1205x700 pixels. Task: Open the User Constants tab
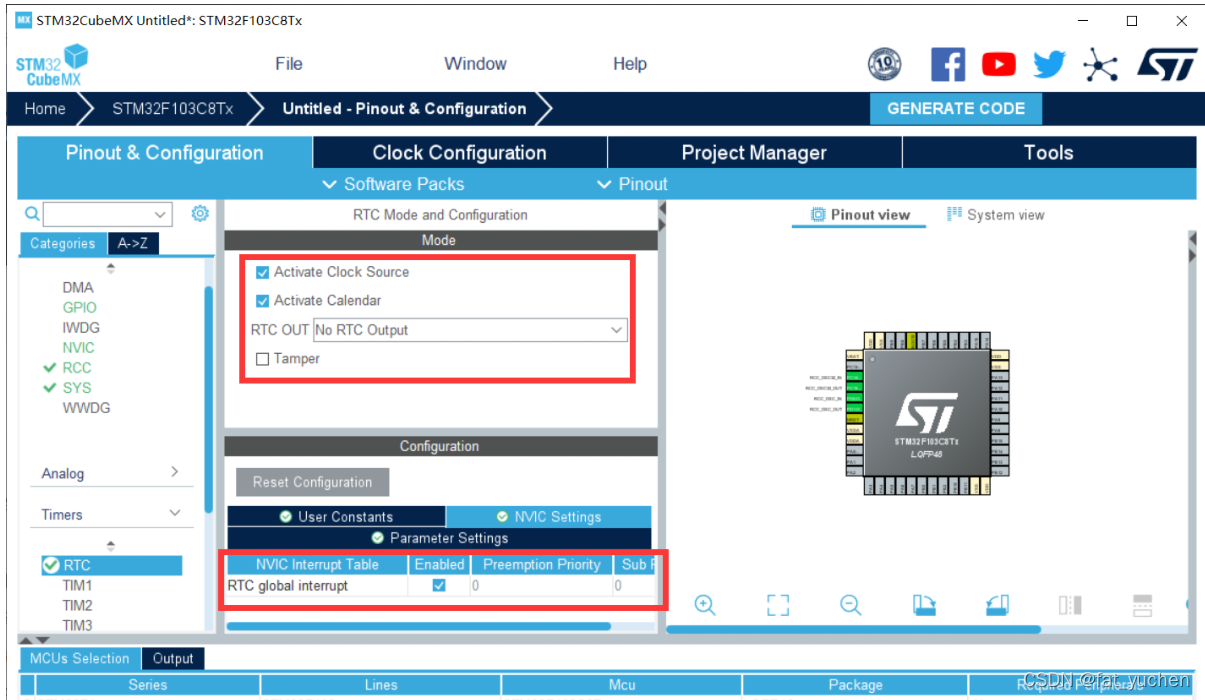pos(336,517)
